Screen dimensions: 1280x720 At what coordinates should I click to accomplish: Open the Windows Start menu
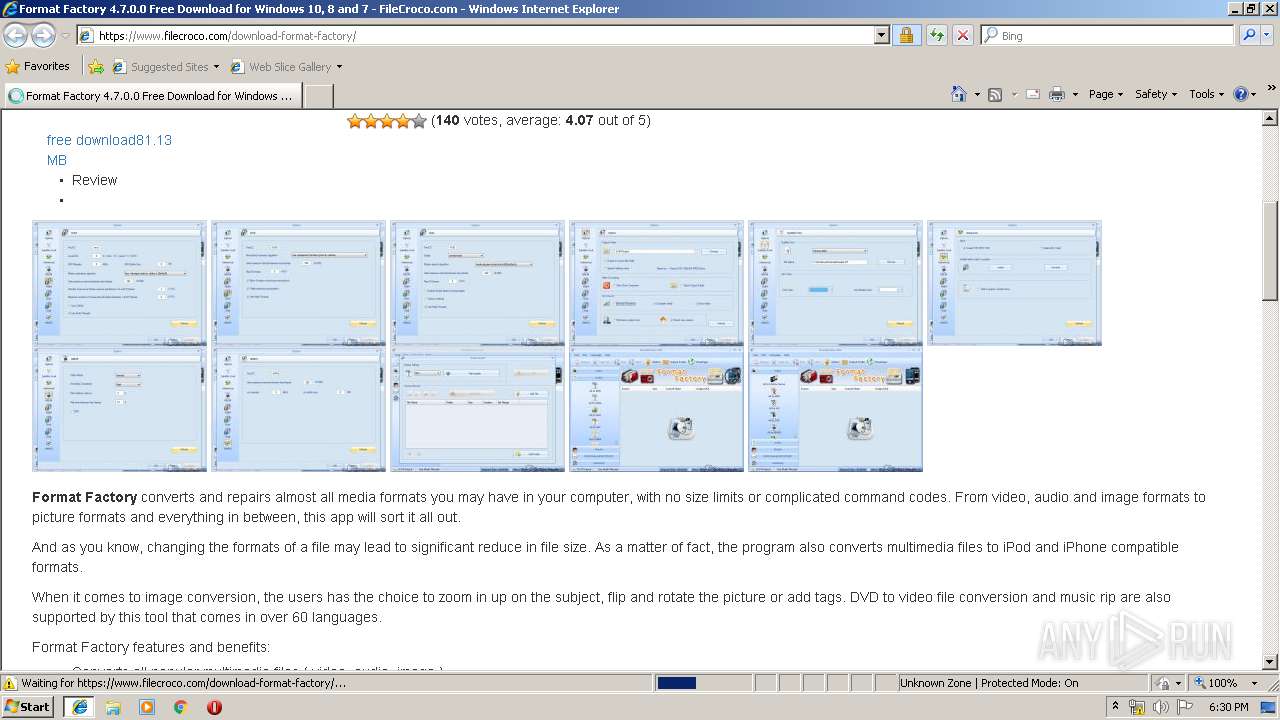coord(28,707)
